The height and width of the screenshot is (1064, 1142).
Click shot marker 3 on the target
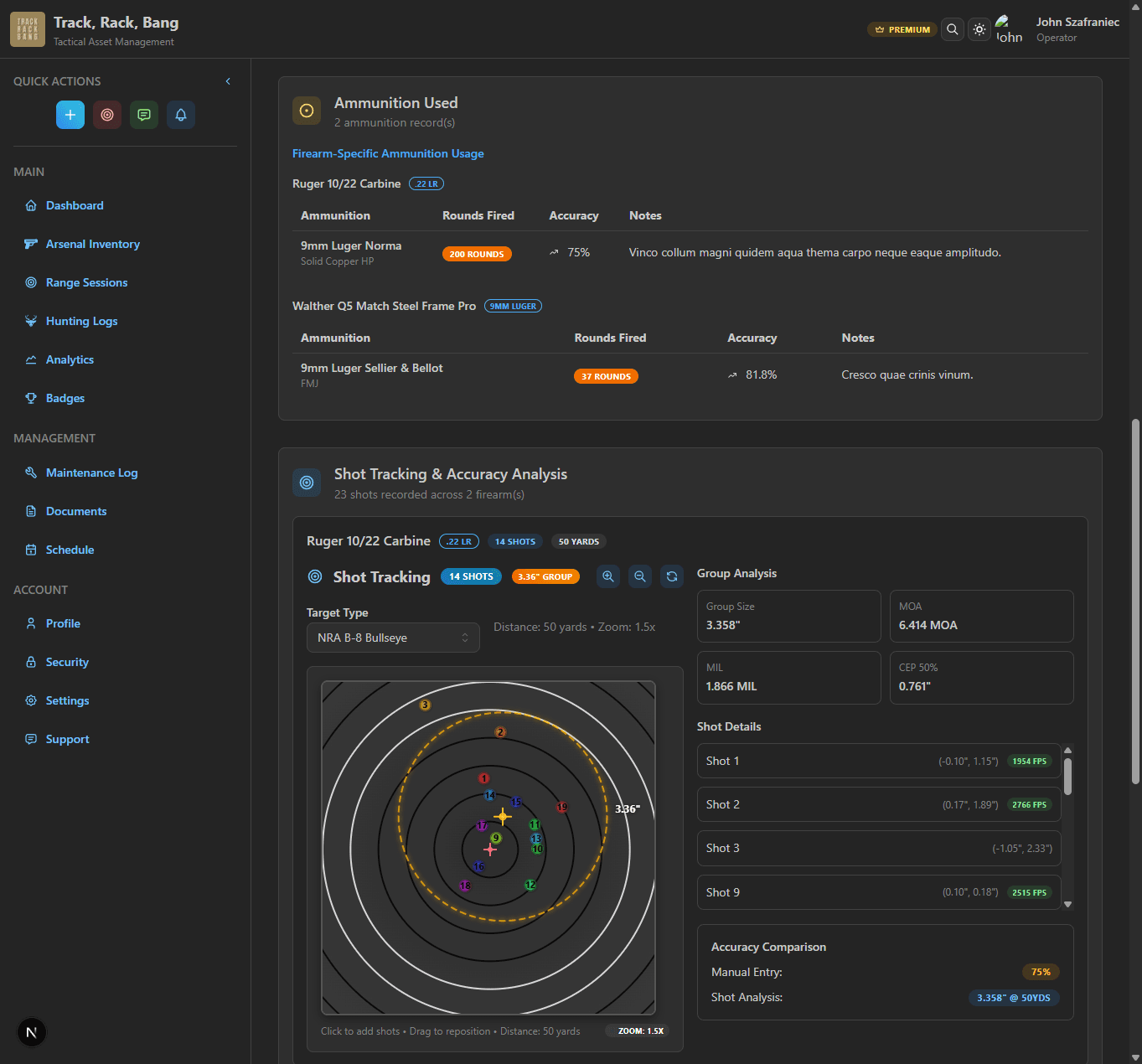(x=425, y=705)
